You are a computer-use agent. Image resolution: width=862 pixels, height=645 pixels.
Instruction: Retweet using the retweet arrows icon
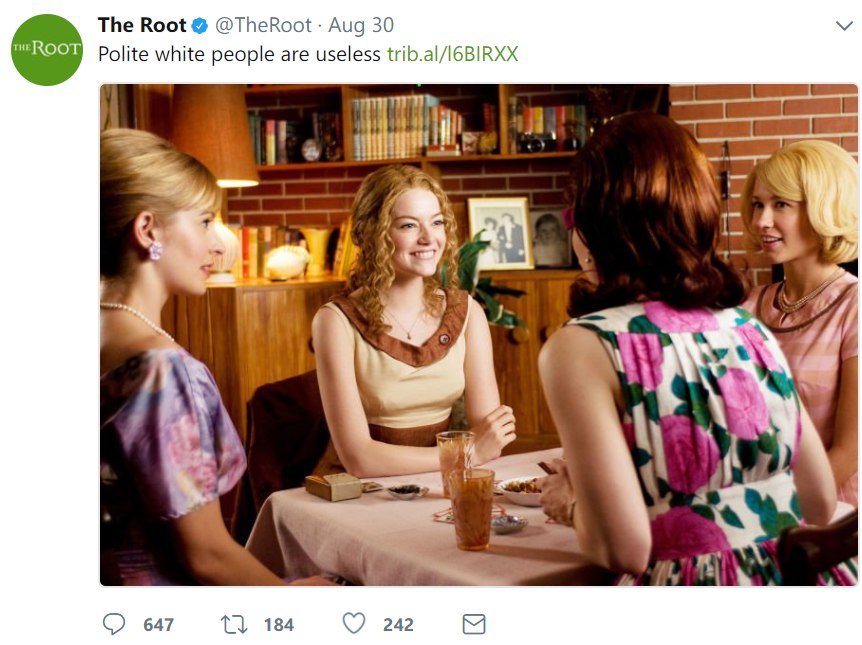coord(234,625)
